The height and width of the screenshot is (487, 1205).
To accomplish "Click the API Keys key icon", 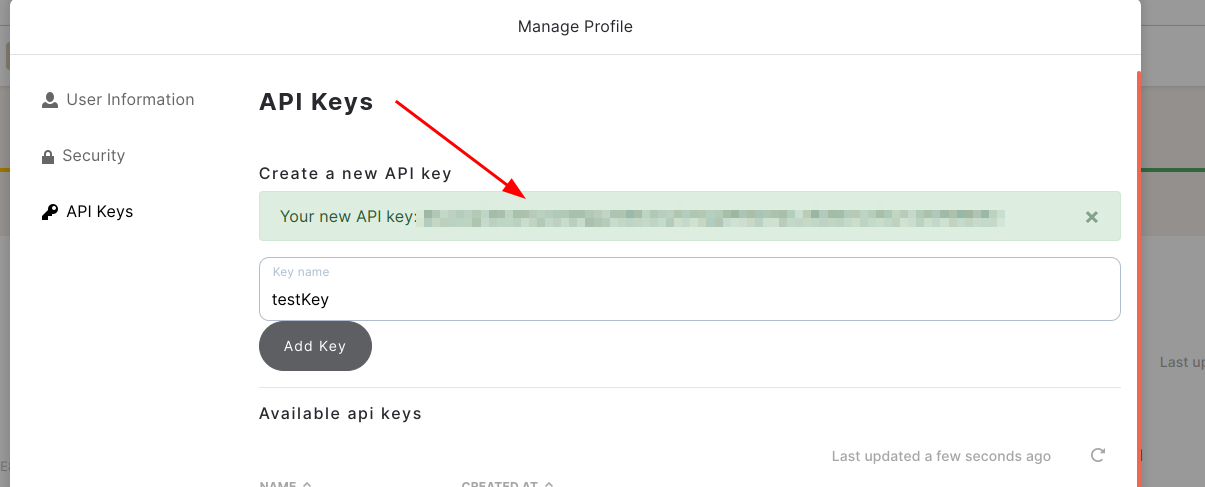I will tap(50, 212).
